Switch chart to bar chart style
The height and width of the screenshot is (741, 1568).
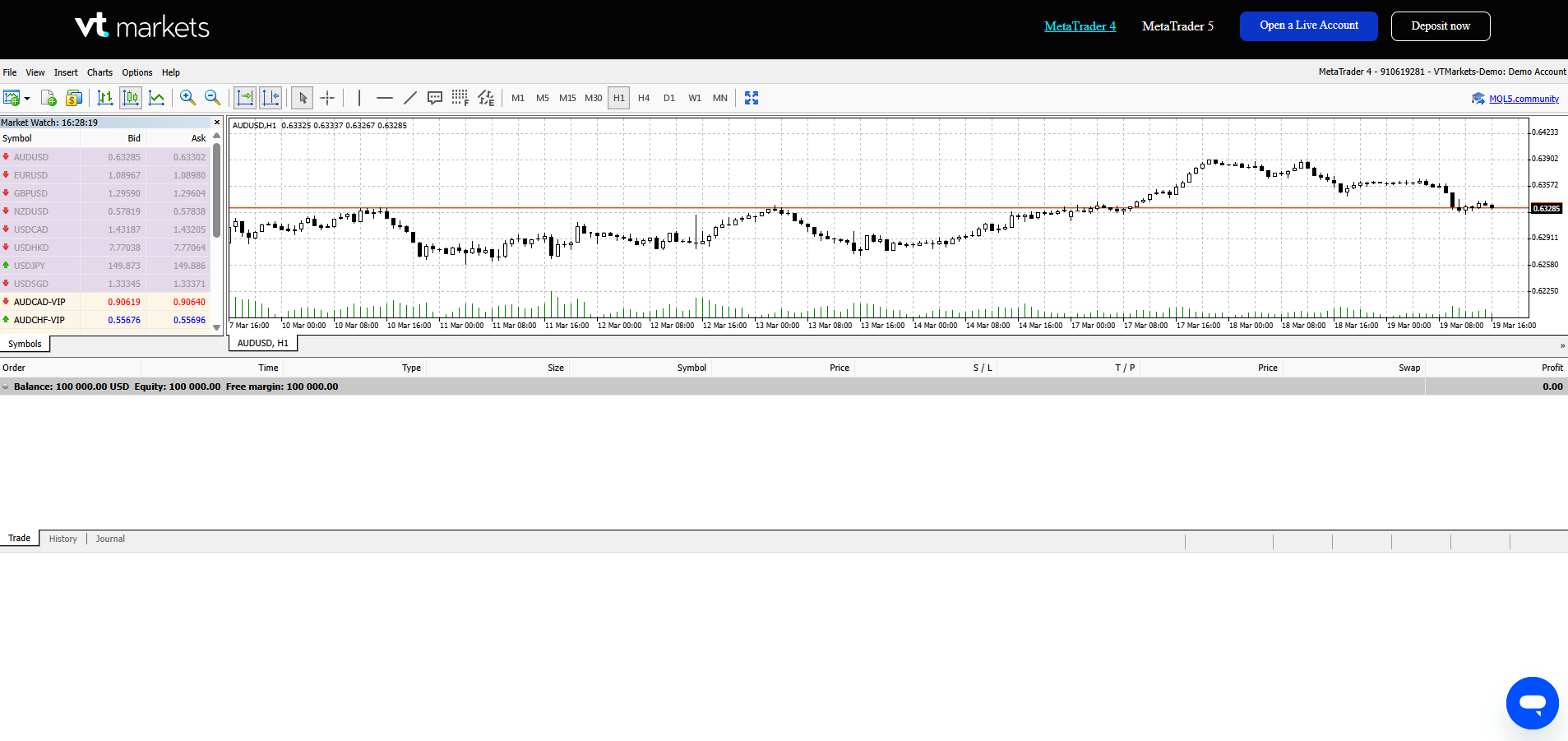click(105, 98)
